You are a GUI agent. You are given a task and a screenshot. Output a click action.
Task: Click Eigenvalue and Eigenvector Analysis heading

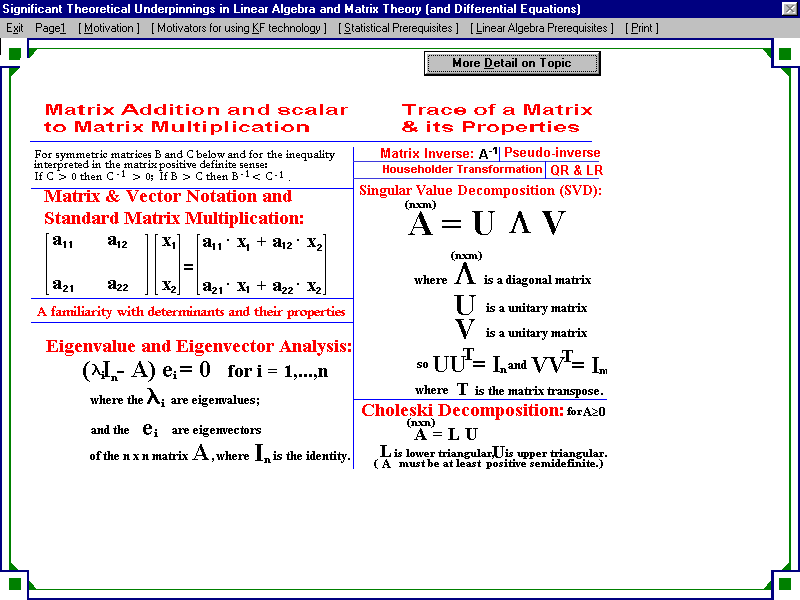198,346
